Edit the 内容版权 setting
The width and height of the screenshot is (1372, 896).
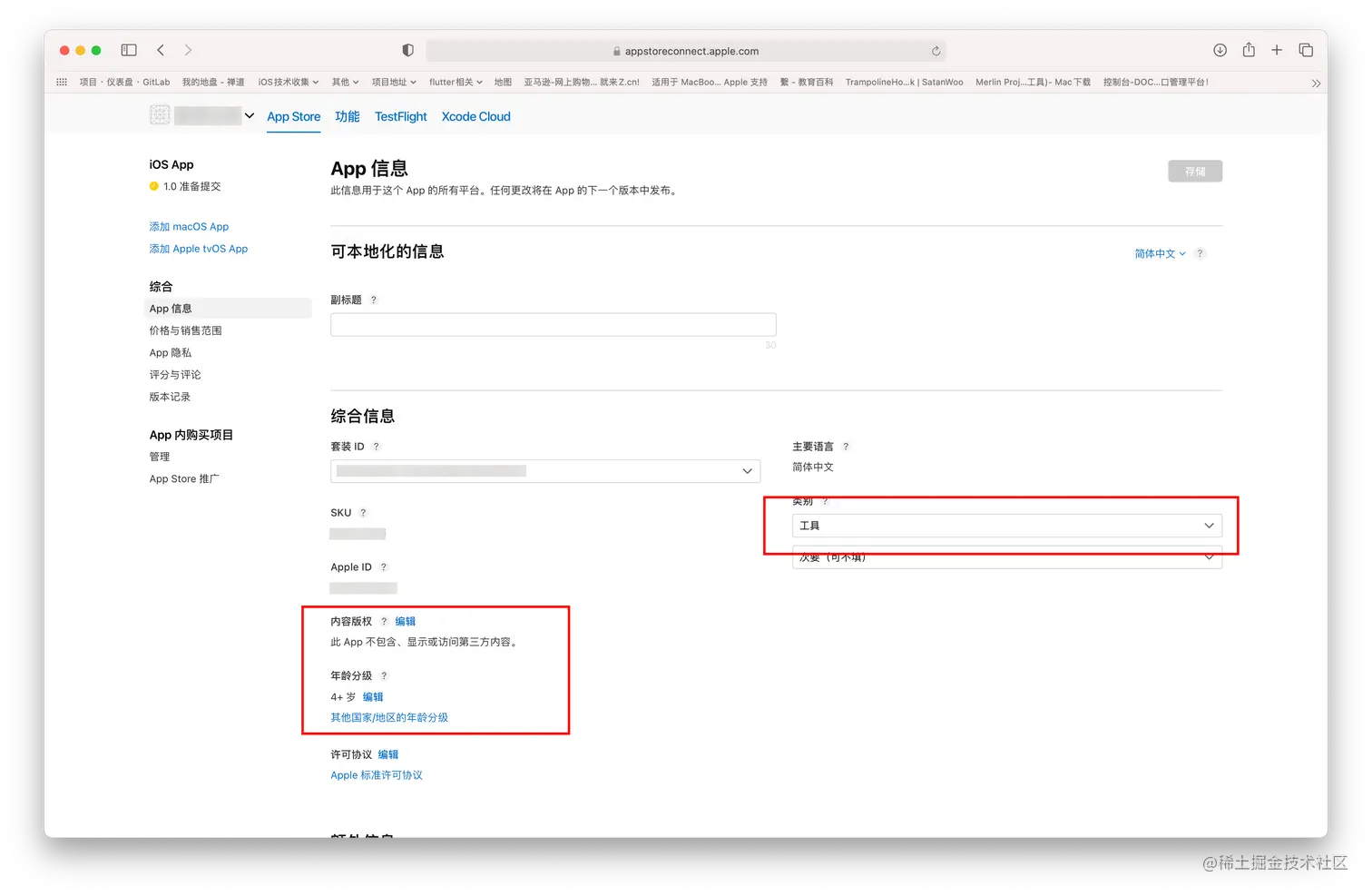[x=406, y=622]
